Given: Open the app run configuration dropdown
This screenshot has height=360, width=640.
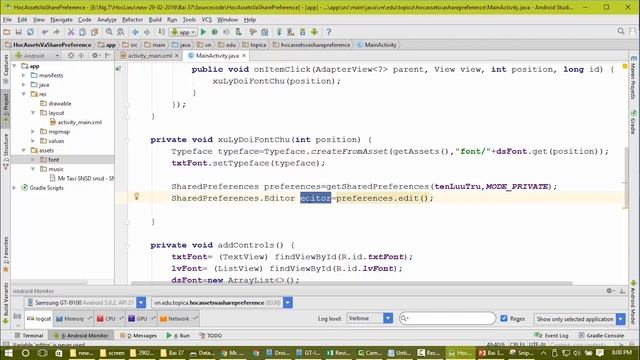Looking at the screenshot, I should pos(183,32).
